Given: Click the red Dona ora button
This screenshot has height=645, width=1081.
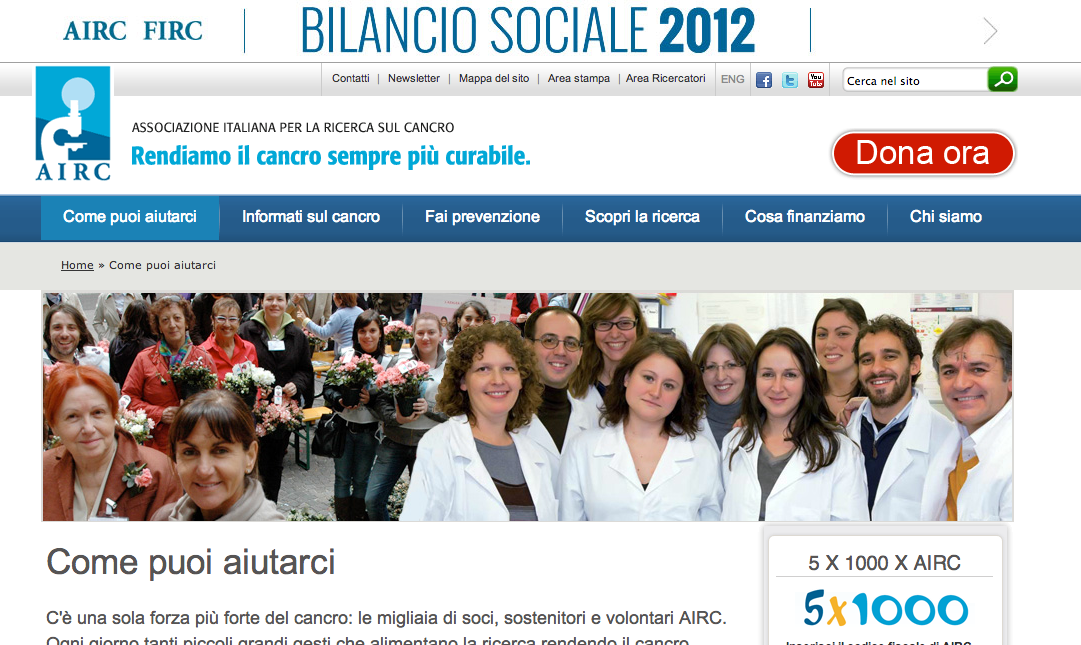Looking at the screenshot, I should (x=923, y=153).
